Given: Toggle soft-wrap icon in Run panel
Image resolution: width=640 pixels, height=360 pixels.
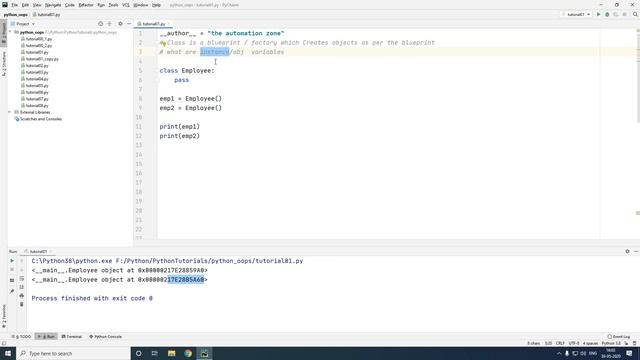Looking at the screenshot, I should [22, 278].
